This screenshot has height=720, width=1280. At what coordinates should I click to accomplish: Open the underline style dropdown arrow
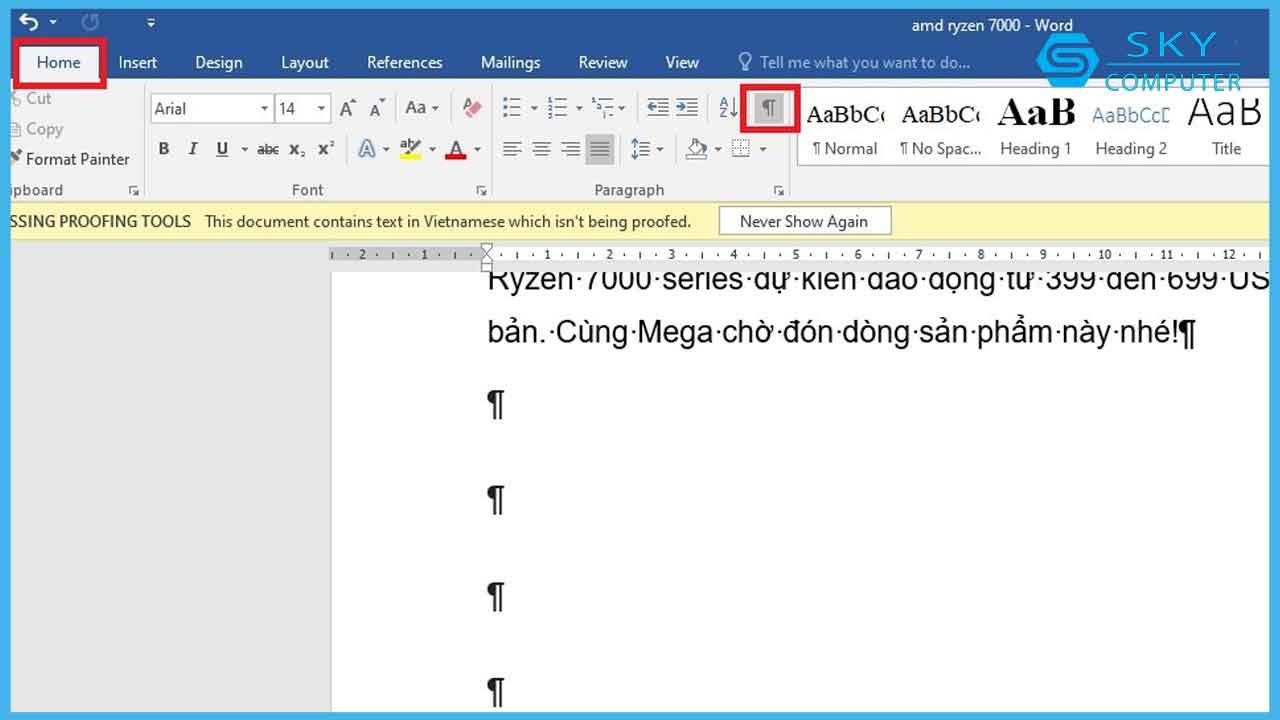tap(244, 150)
